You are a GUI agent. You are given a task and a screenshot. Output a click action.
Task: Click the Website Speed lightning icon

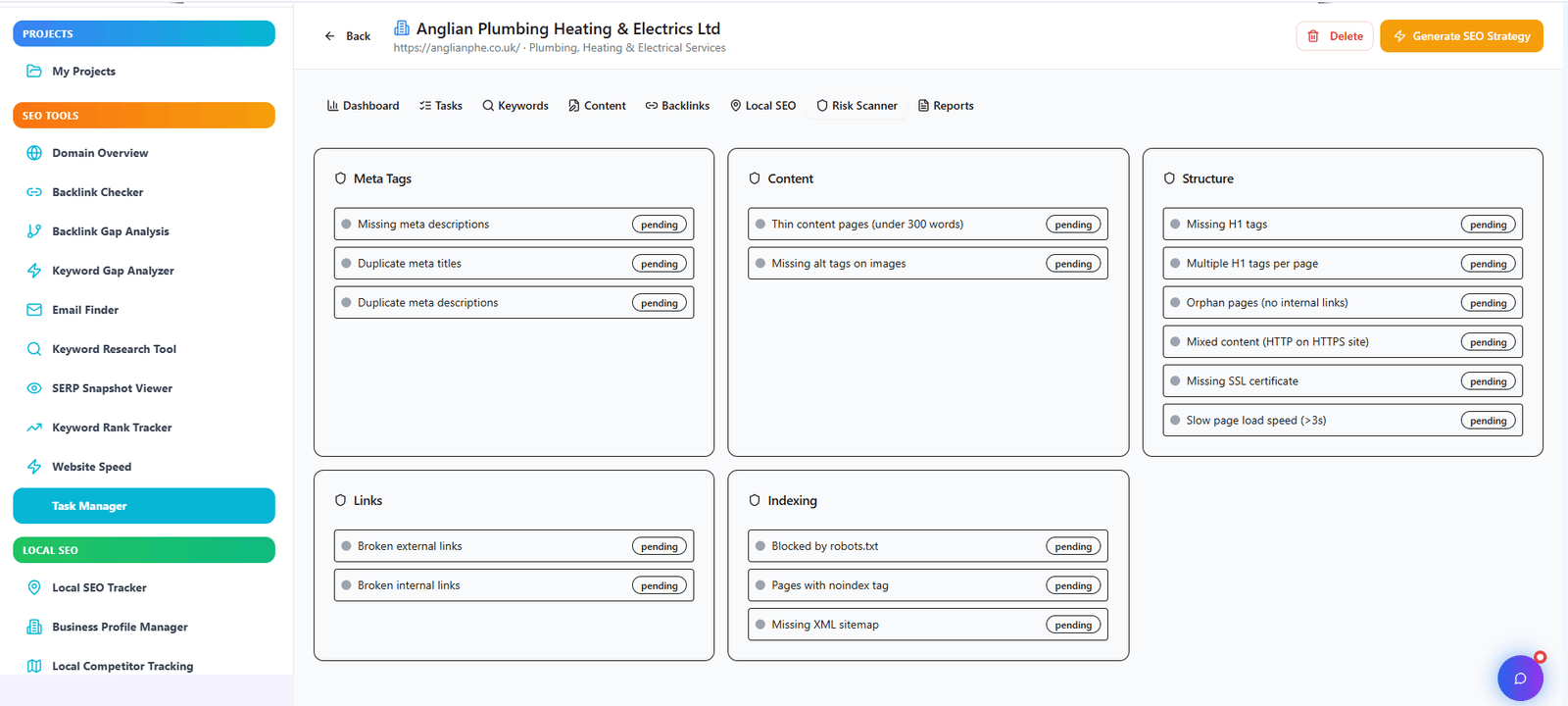pyautogui.click(x=34, y=467)
